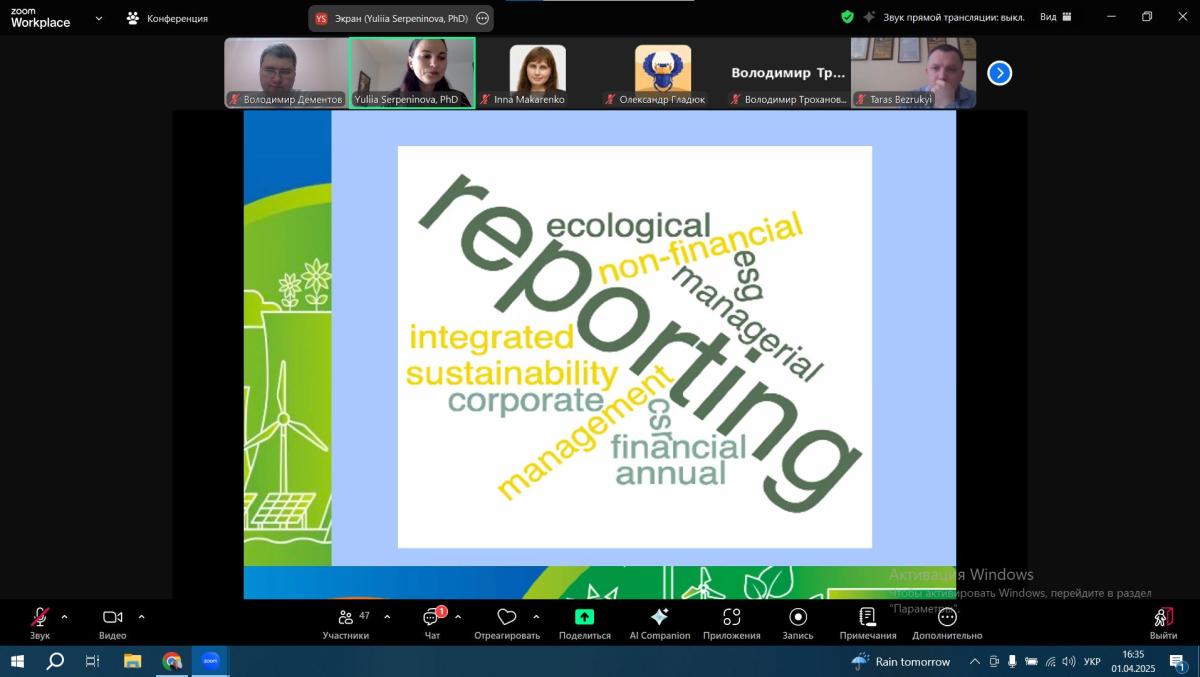
Task: Open the More options menu
Action: 946,617
